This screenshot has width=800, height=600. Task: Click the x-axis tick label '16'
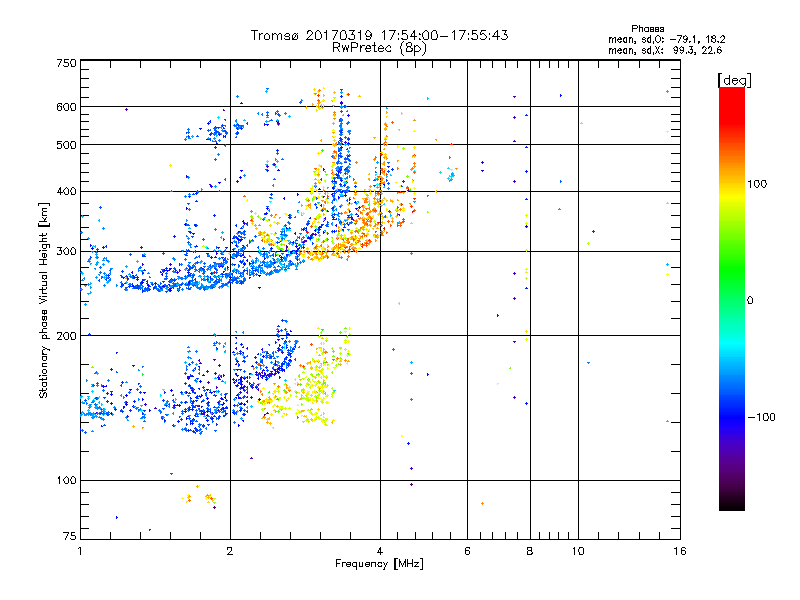coord(680,551)
